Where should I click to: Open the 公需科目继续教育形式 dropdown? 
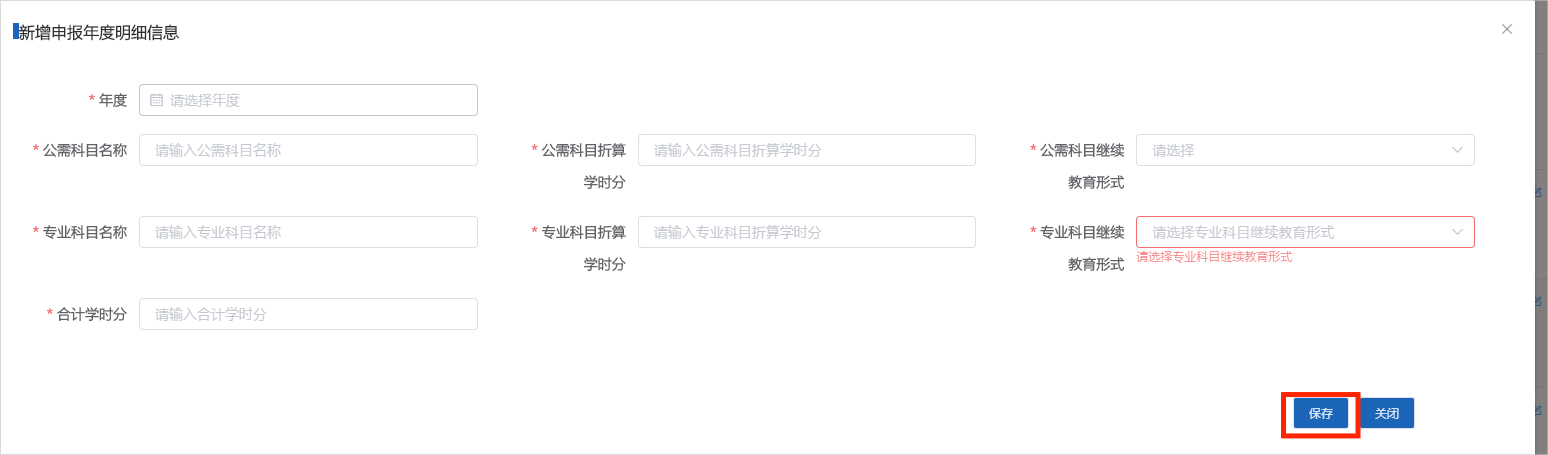[x=1290, y=150]
